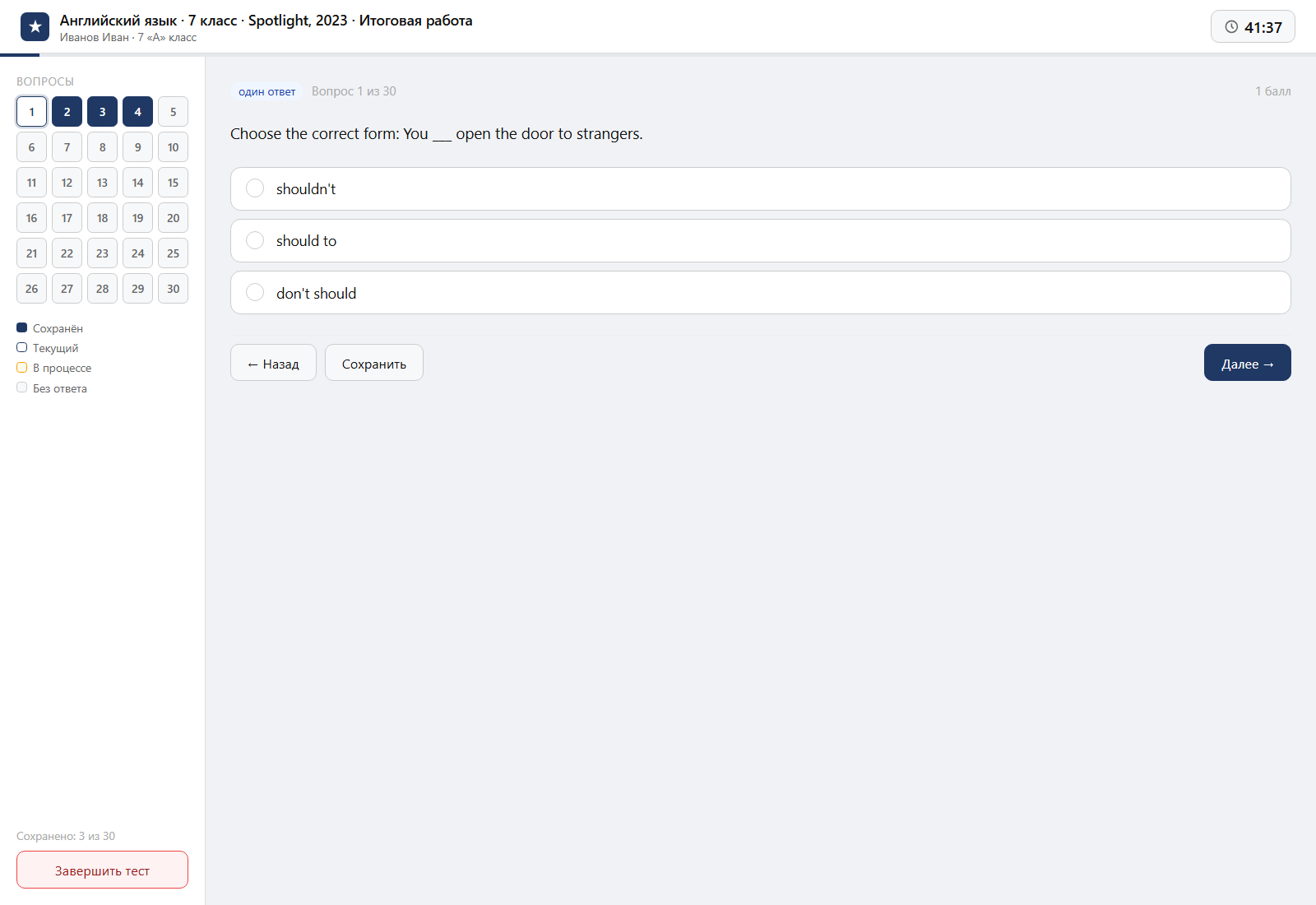Screen dimensions: 1316x905
Task: Open saved question 4
Action: [x=137, y=112]
